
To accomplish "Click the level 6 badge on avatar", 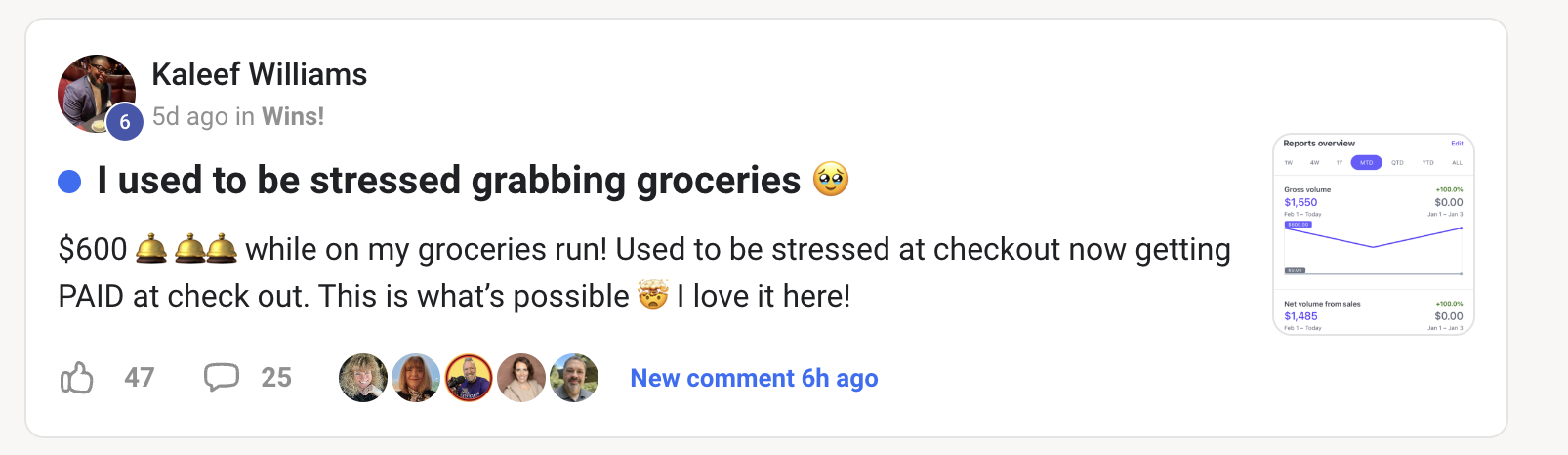I will point(125,122).
